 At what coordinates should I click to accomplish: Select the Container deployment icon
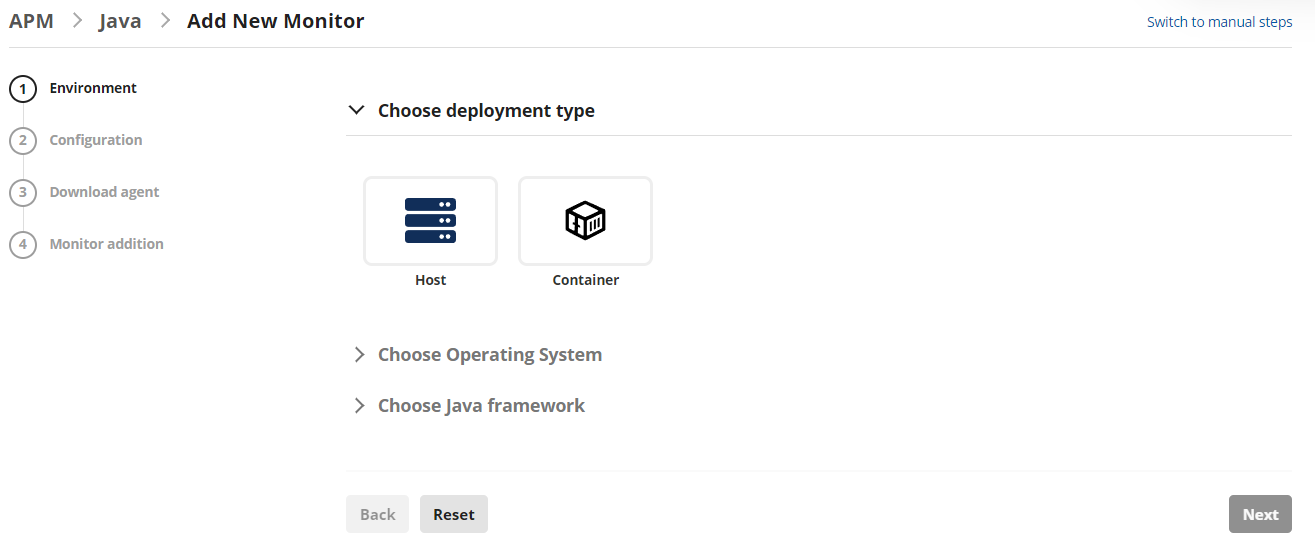[x=585, y=221]
